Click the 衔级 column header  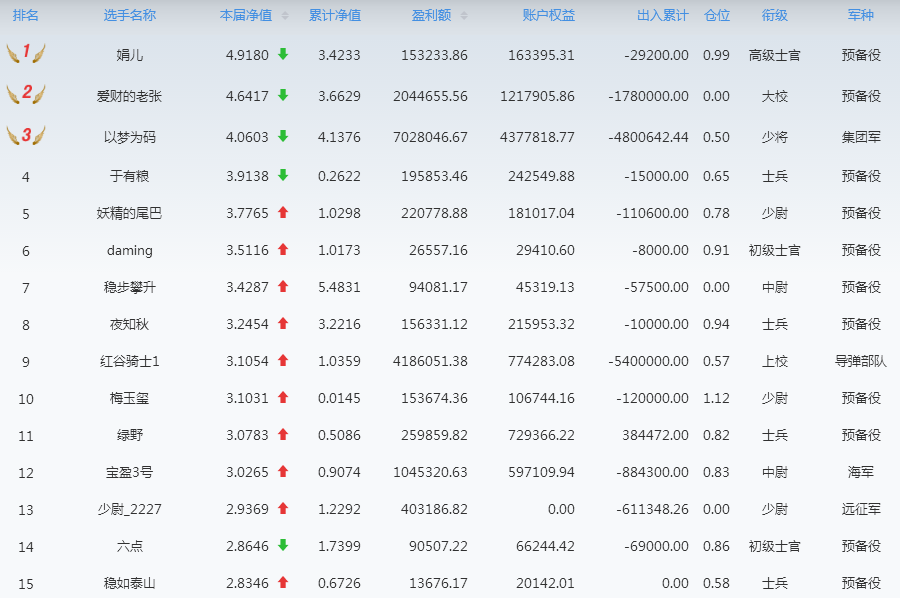tap(775, 15)
